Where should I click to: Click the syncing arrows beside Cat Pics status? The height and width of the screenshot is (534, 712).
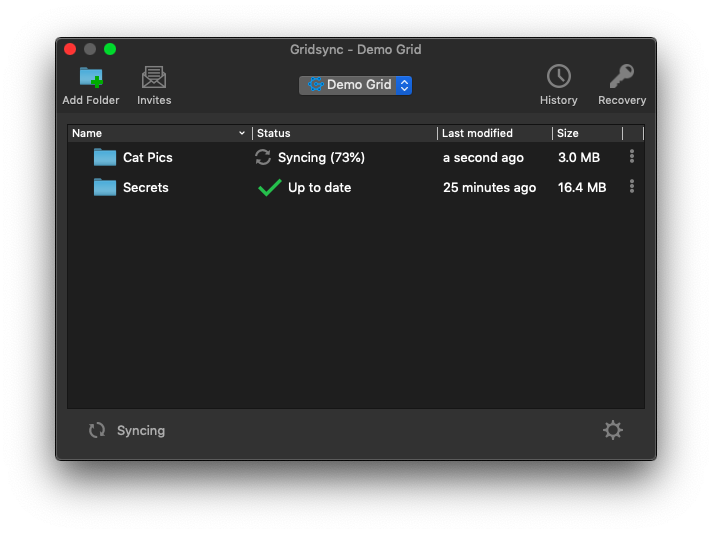coord(263,157)
